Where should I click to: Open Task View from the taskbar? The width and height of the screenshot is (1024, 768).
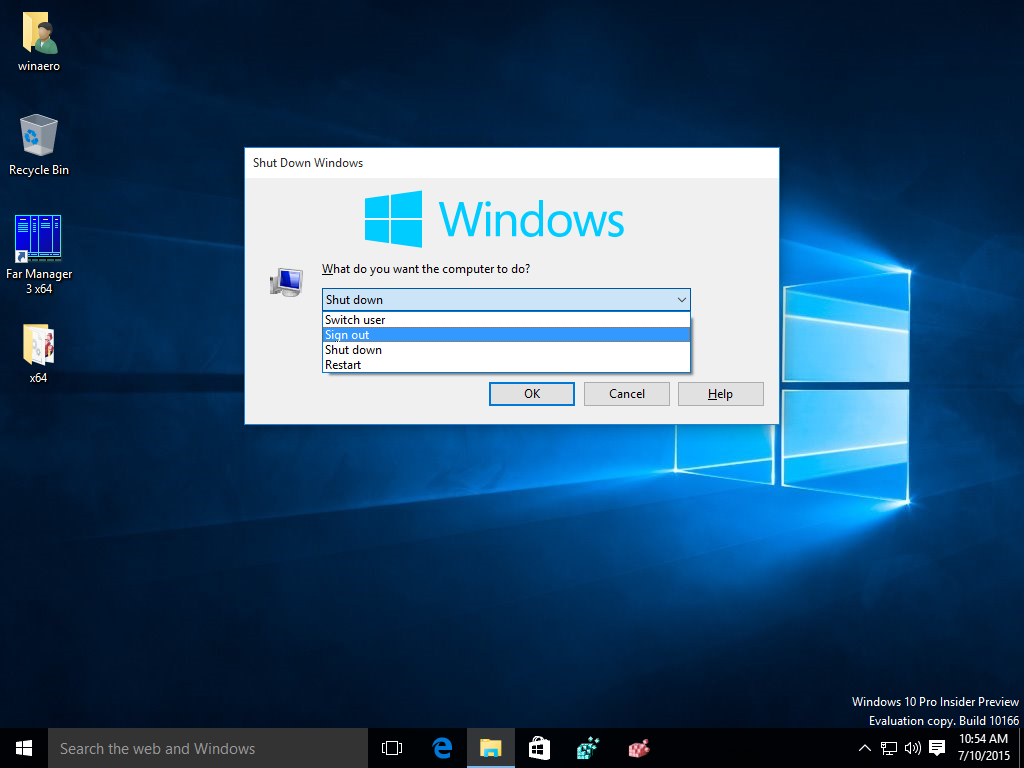392,748
